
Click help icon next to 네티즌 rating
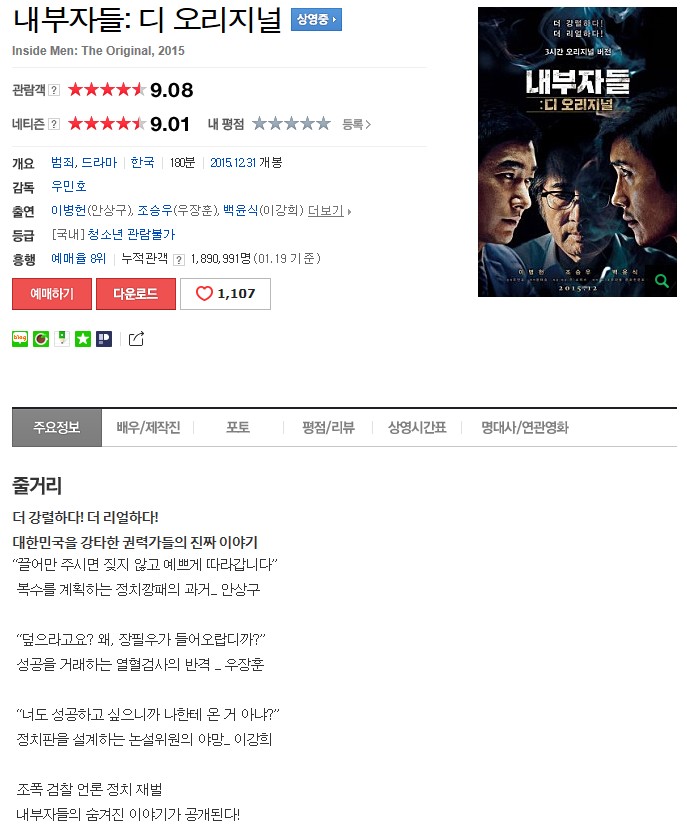[x=54, y=124]
